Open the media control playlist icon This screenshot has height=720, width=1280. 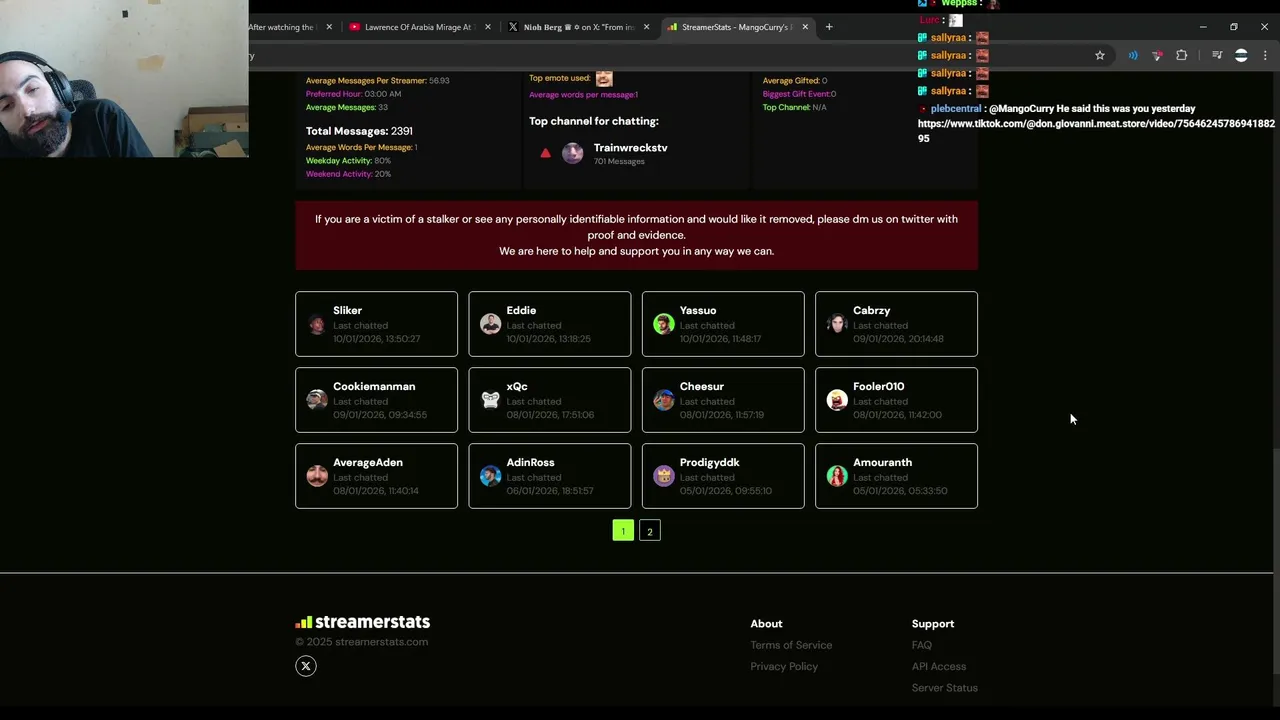pyautogui.click(x=1217, y=56)
